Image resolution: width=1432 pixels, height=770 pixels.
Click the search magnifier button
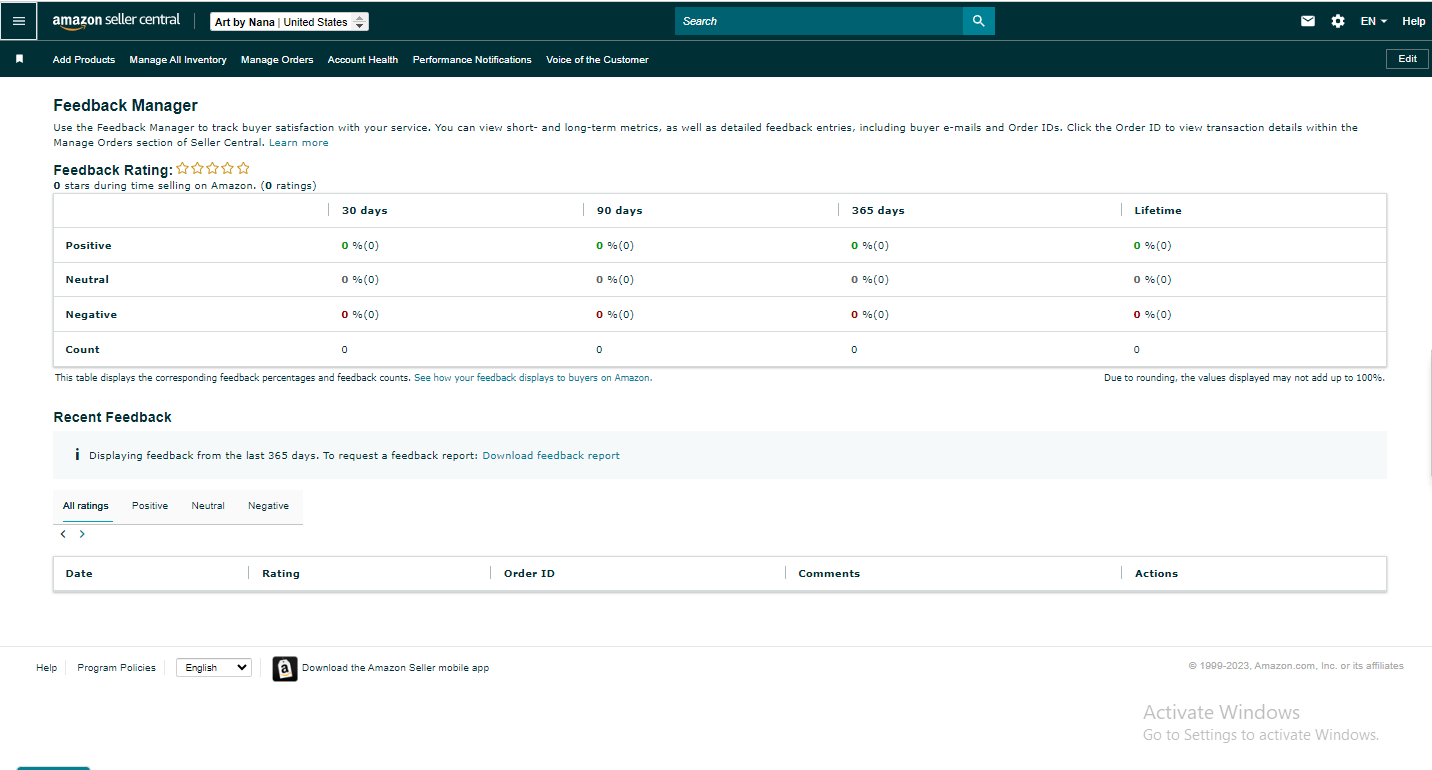[979, 21]
